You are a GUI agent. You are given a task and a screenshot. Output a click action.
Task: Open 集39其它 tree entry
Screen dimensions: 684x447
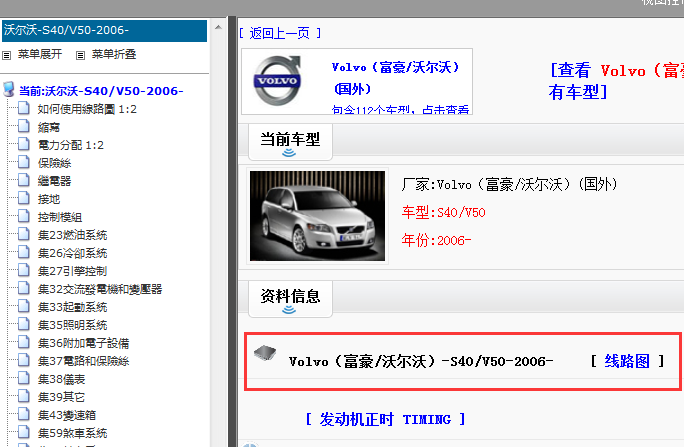click(62, 397)
